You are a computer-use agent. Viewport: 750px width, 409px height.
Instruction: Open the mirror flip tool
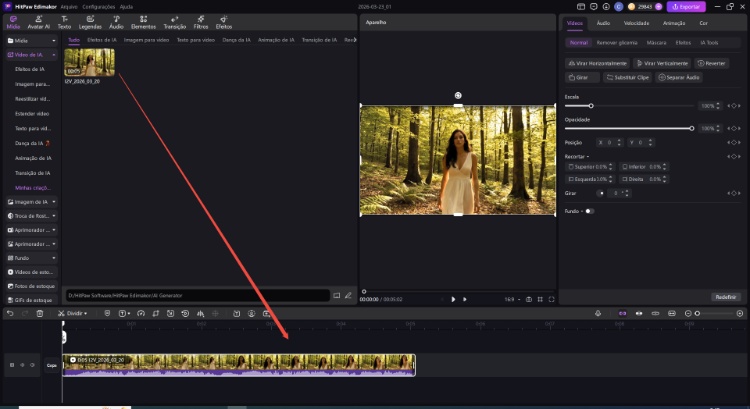[200, 313]
